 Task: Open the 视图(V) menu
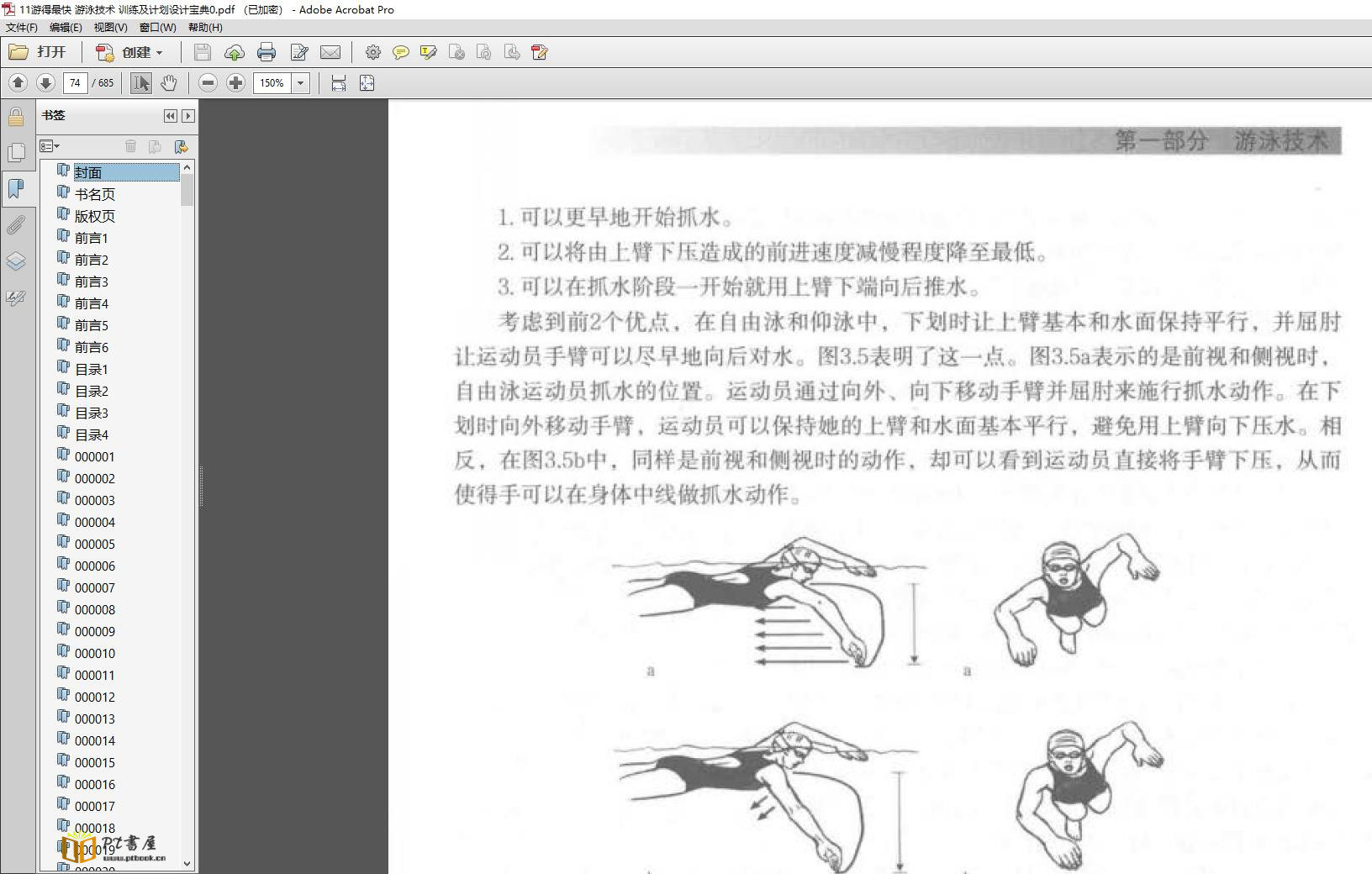pos(110,27)
